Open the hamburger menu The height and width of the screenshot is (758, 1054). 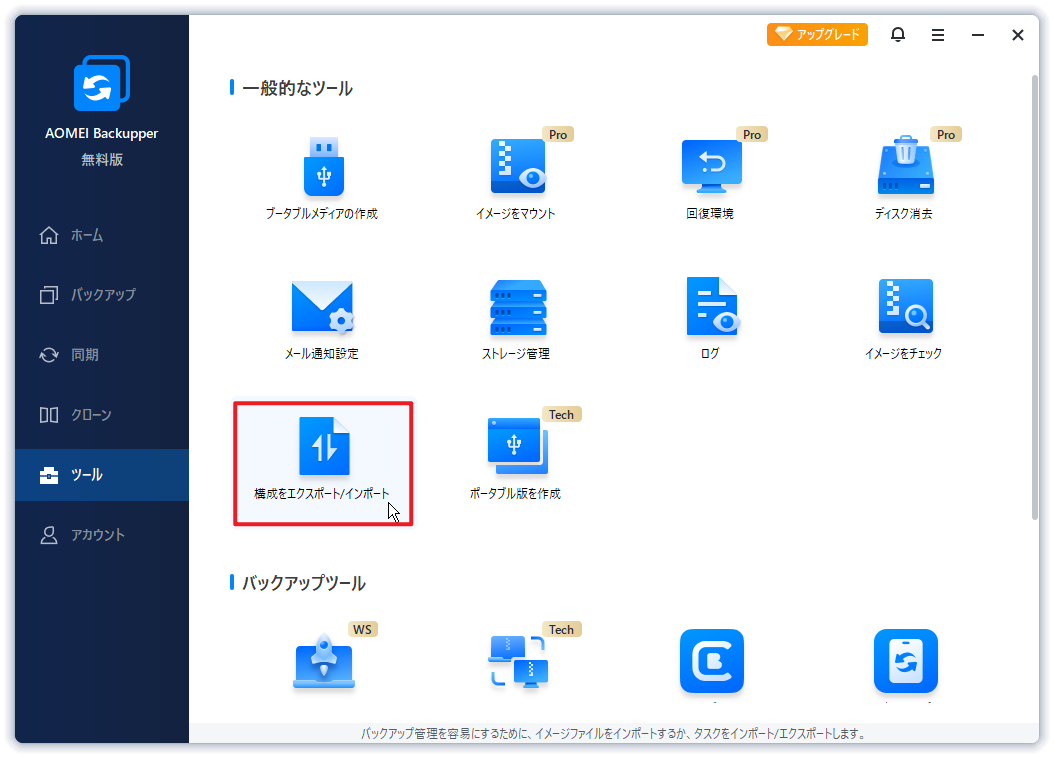coord(938,35)
